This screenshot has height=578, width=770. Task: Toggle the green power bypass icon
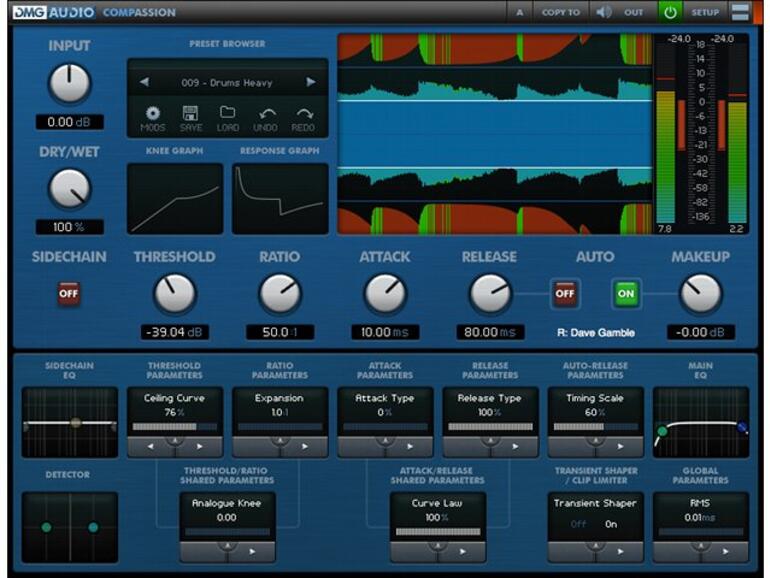coord(669,12)
